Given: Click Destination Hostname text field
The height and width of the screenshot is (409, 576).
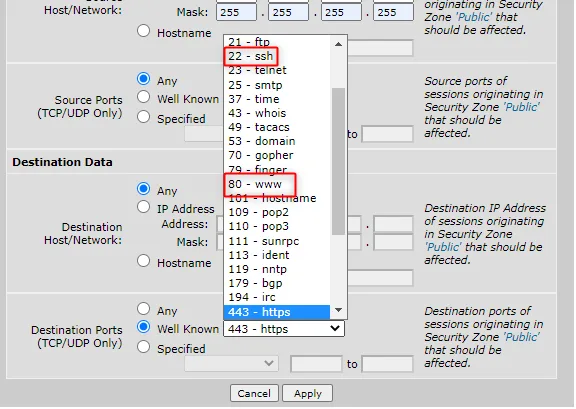Looking at the screenshot, I should pos(380,278).
